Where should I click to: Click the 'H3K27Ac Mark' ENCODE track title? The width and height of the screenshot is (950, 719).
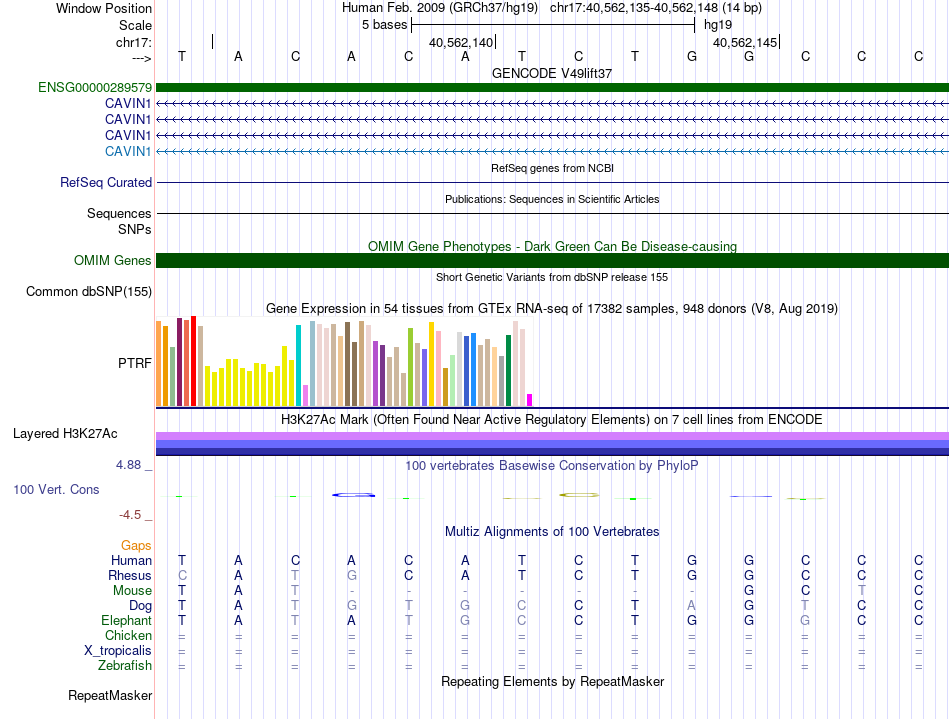(552, 419)
